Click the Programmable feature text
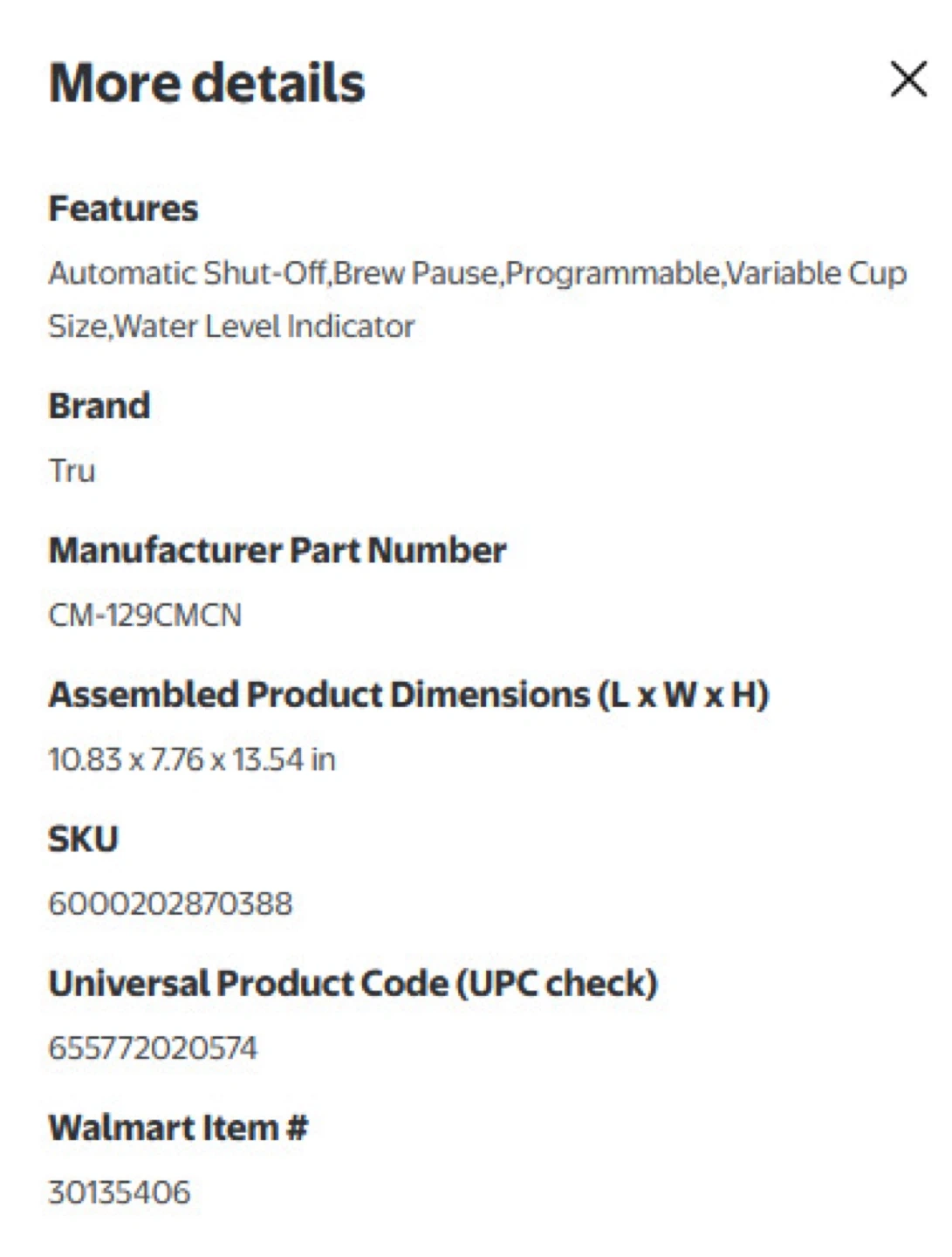 [613, 273]
